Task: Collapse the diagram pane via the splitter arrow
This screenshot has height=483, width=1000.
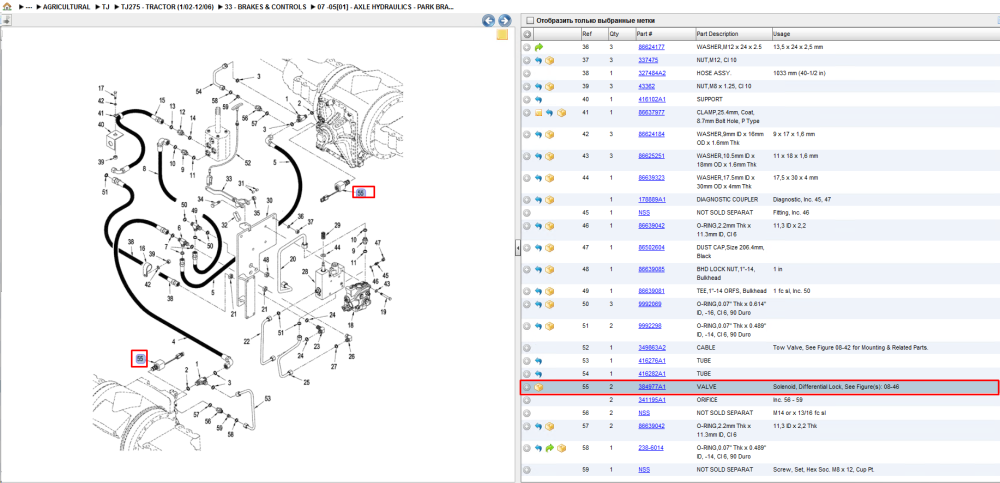Action: pyautogui.click(x=518, y=248)
